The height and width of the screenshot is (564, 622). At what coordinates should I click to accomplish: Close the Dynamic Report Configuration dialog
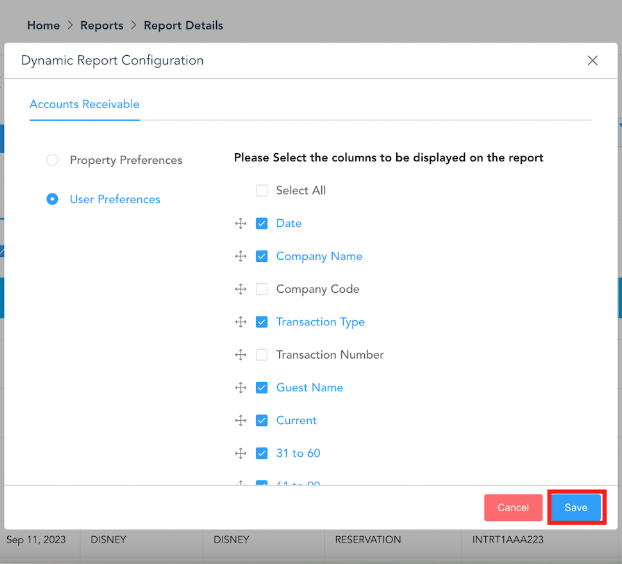[592, 61]
